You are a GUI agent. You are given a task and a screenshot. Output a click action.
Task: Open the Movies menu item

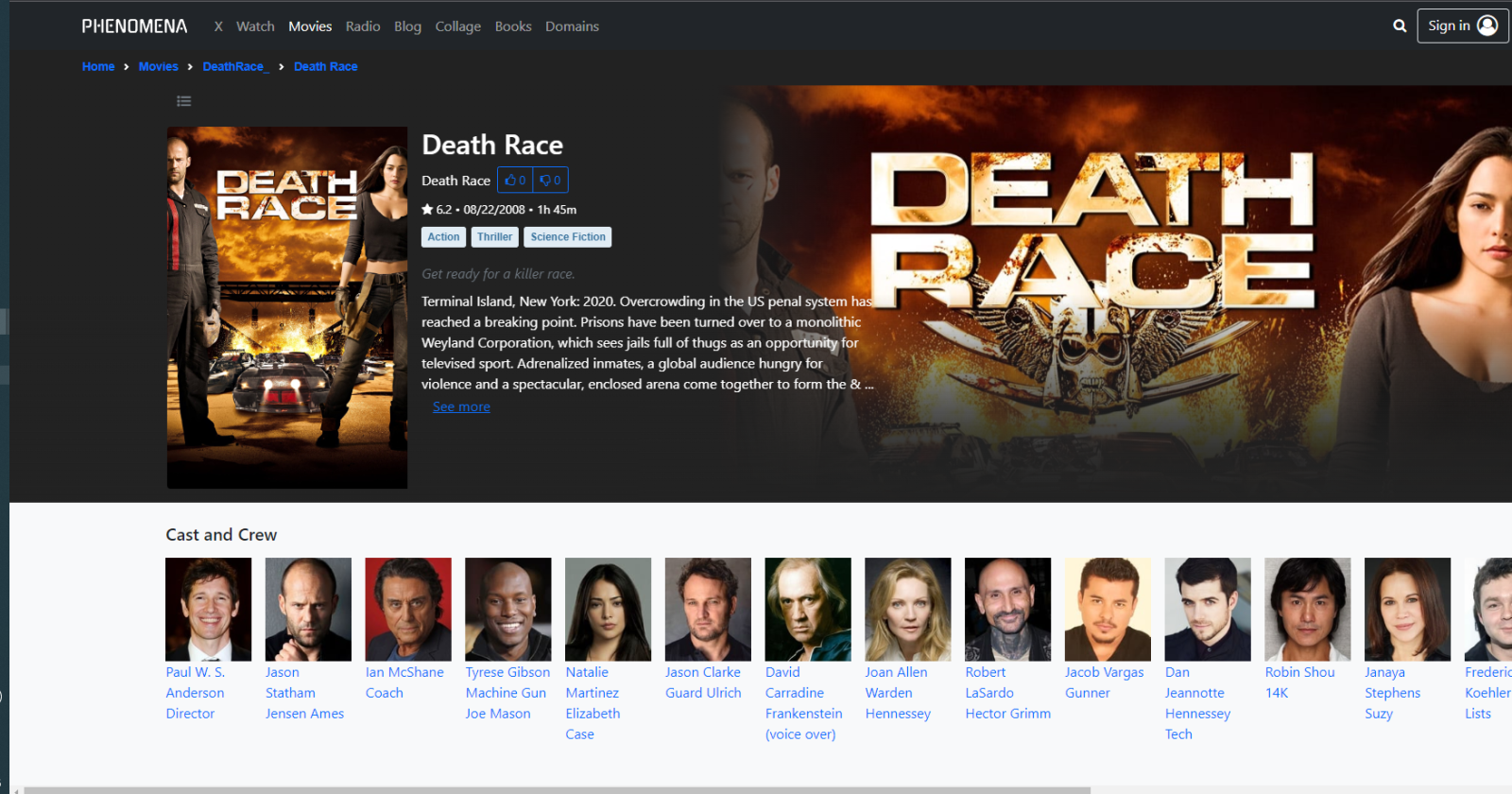tap(310, 26)
